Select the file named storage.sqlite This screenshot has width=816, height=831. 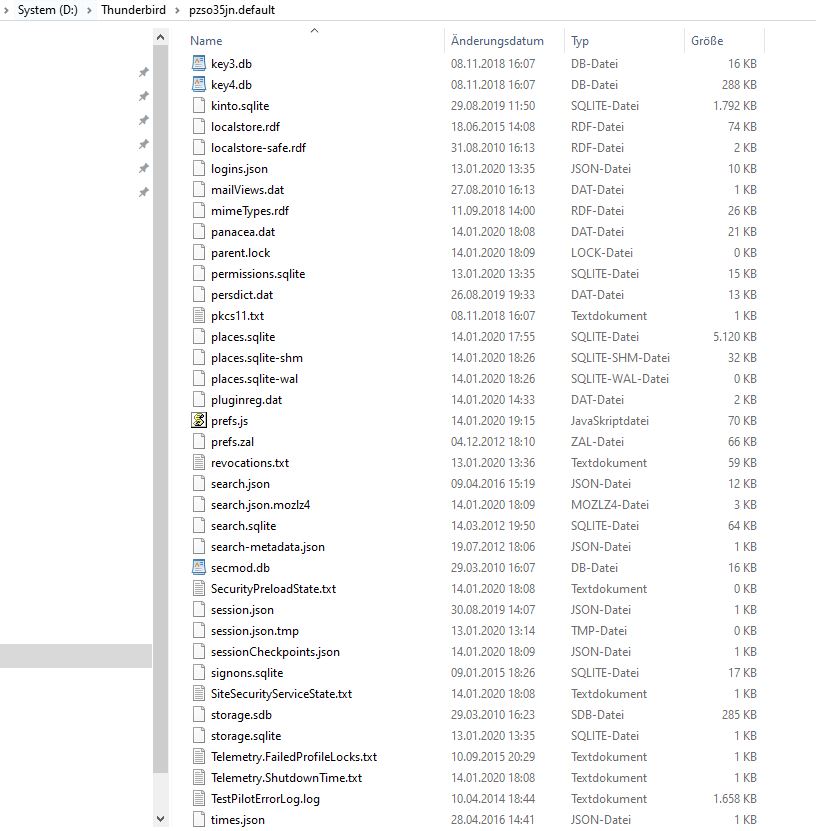tap(246, 736)
